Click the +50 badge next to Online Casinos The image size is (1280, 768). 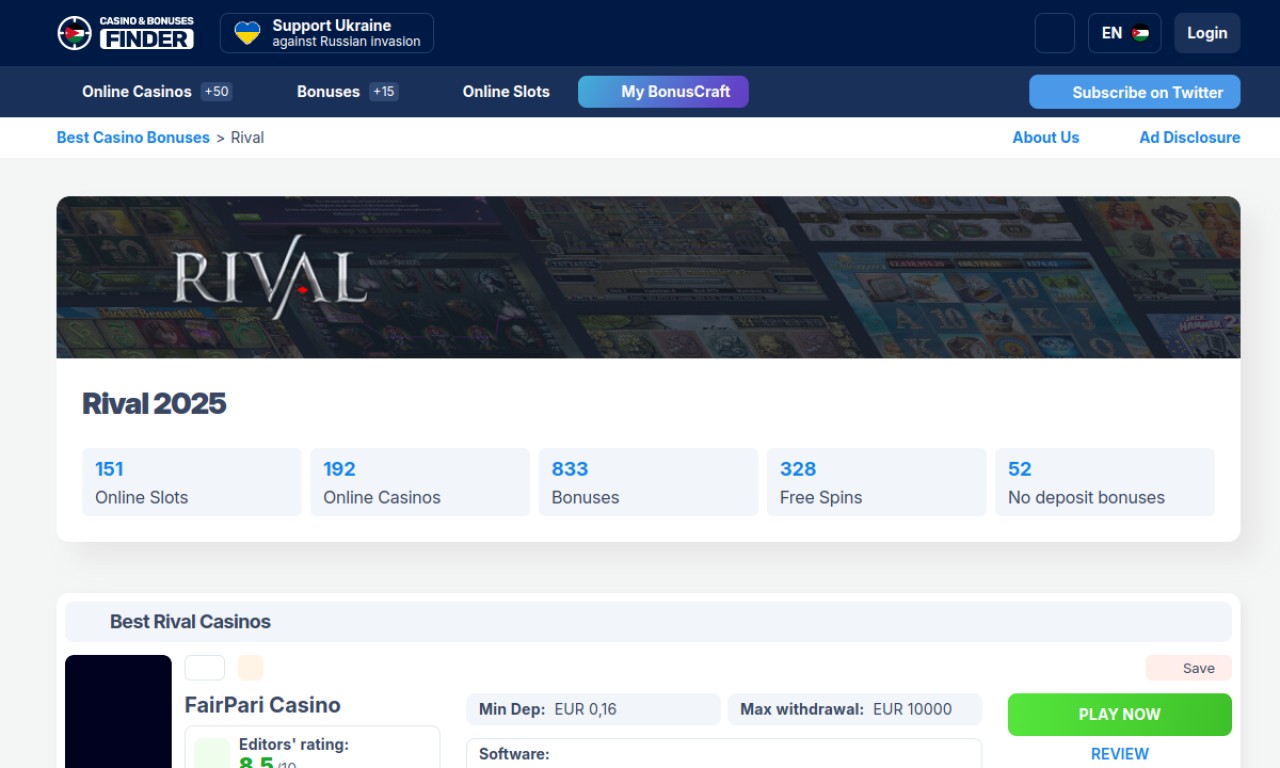tap(216, 92)
